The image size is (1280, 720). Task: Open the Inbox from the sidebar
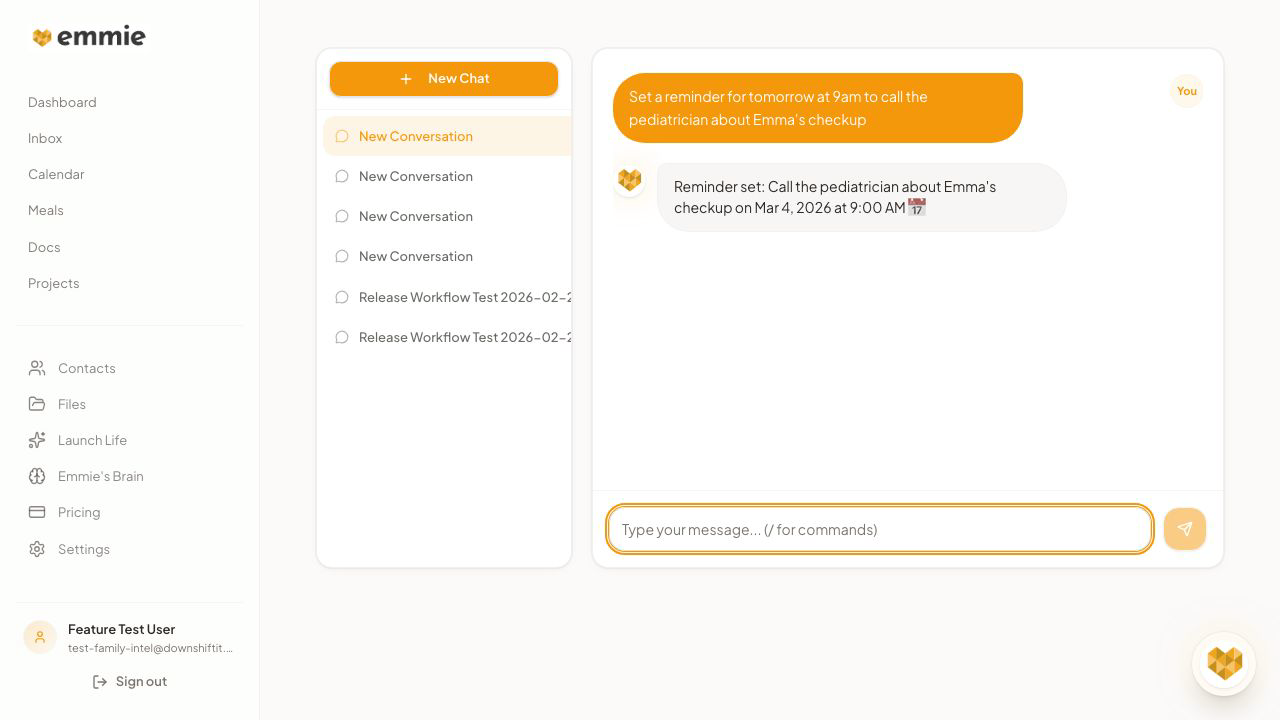pyautogui.click(x=45, y=138)
